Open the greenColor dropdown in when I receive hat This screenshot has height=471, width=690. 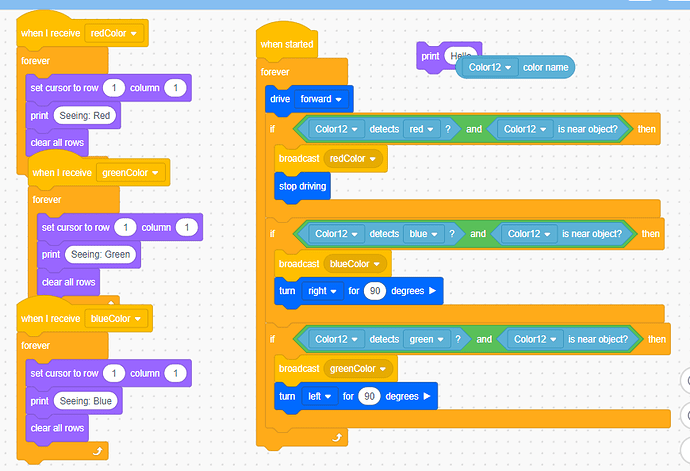130,173
